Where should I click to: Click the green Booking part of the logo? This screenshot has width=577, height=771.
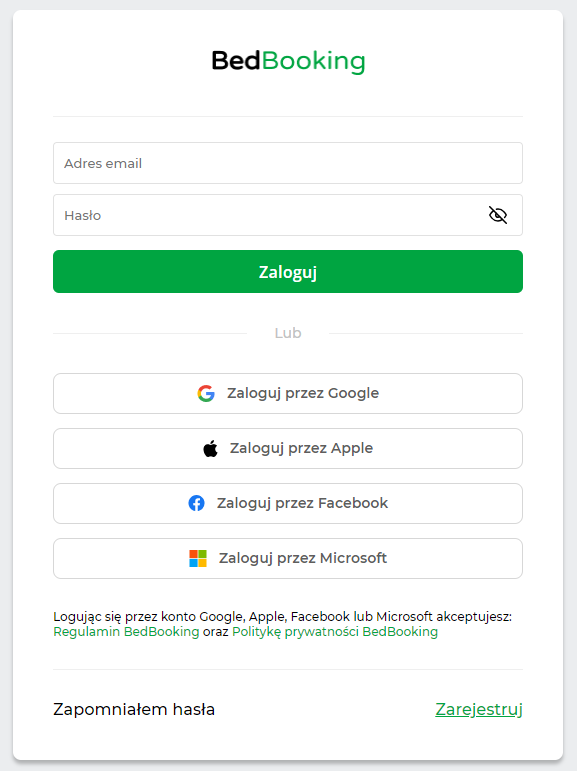point(313,61)
